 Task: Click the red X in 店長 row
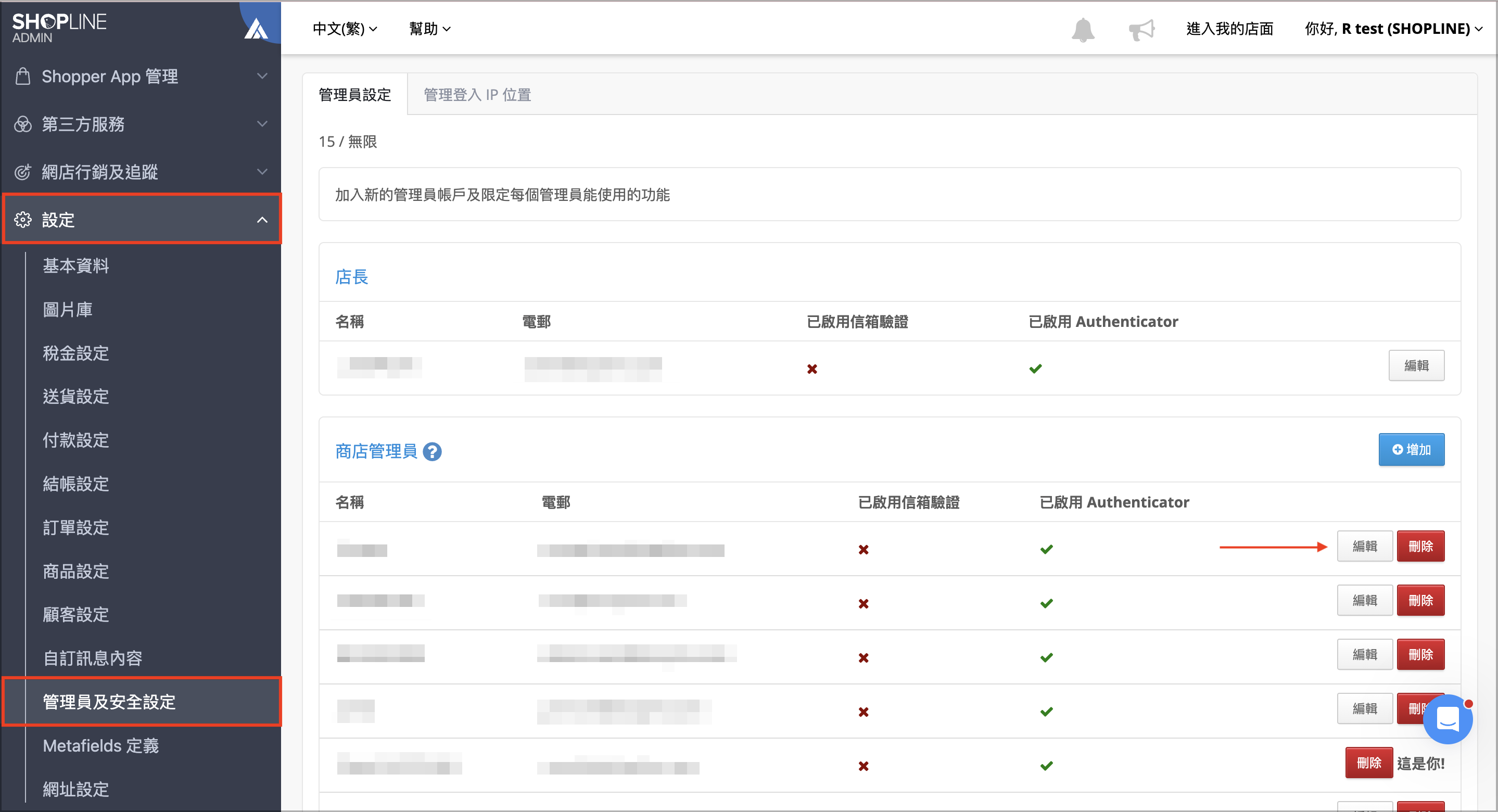point(813,369)
